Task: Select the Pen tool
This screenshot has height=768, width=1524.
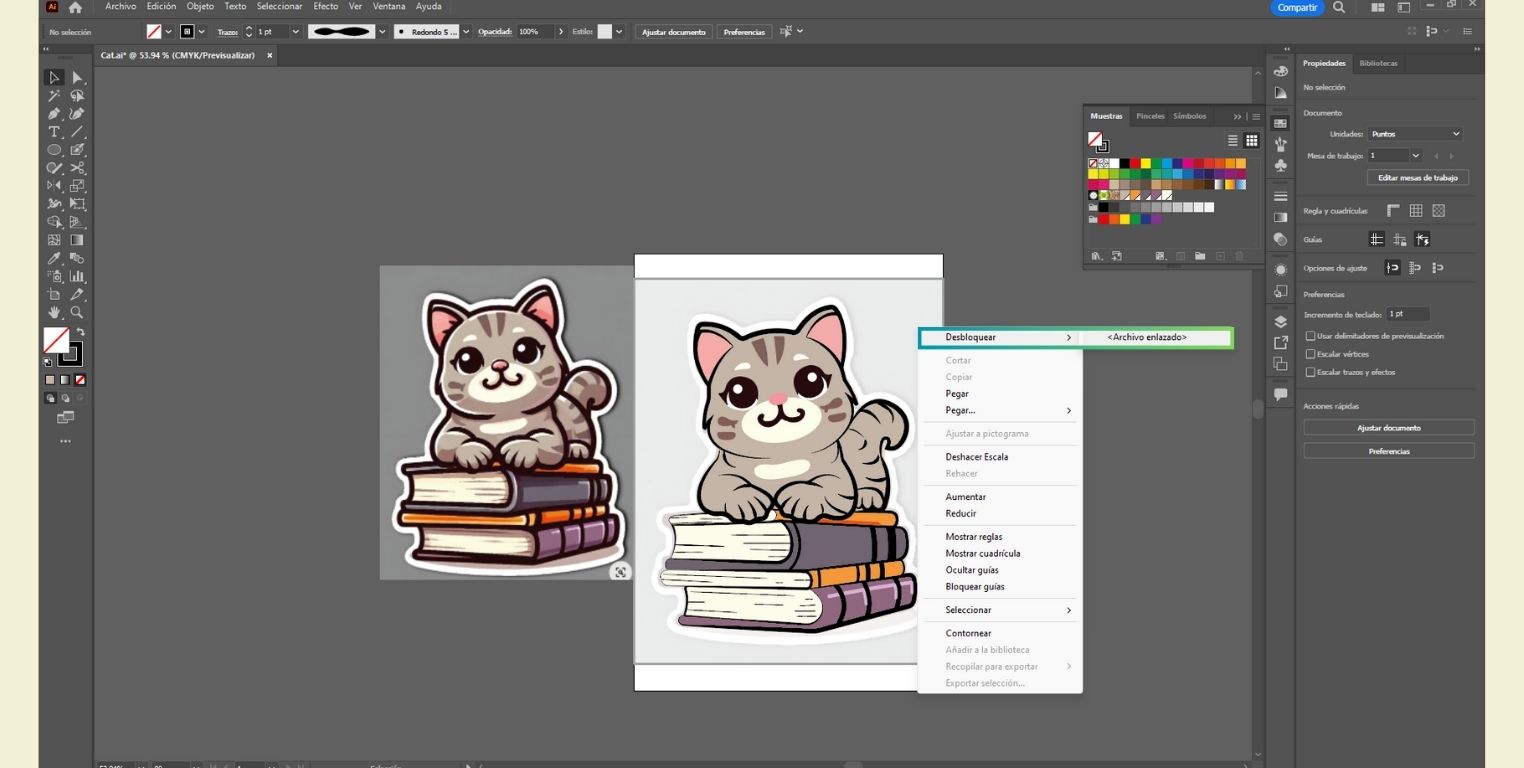Action: (55, 114)
